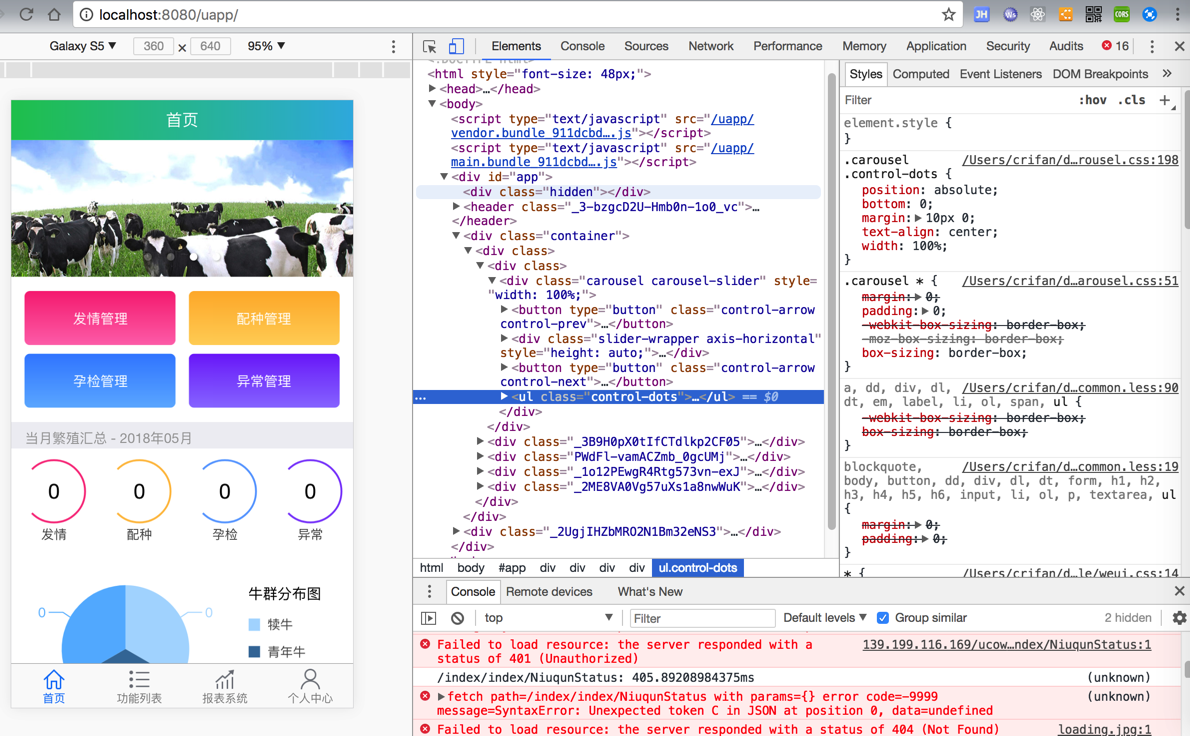Viewport: 1190px width, 736px height.
Task: Toggle element state with :hov
Action: point(1093,100)
